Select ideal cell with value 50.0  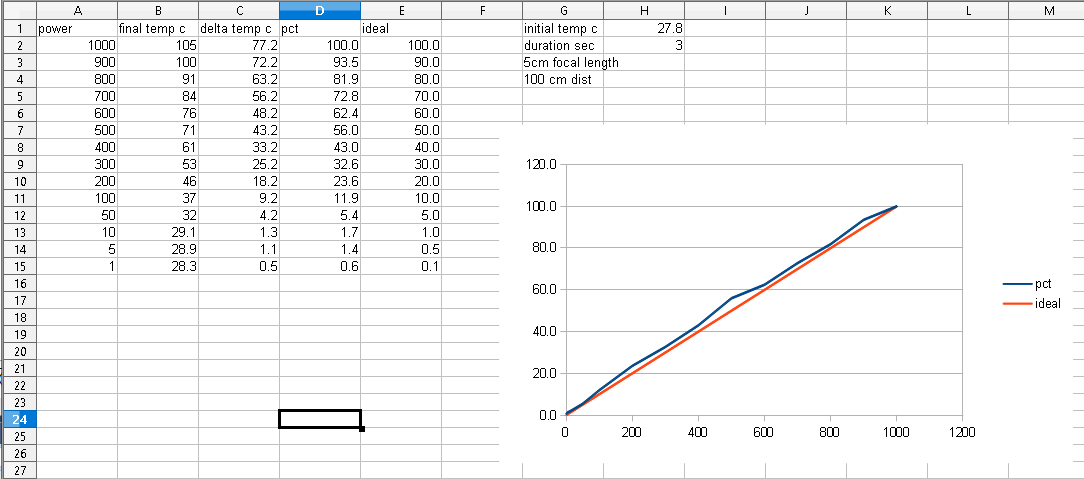(401, 131)
